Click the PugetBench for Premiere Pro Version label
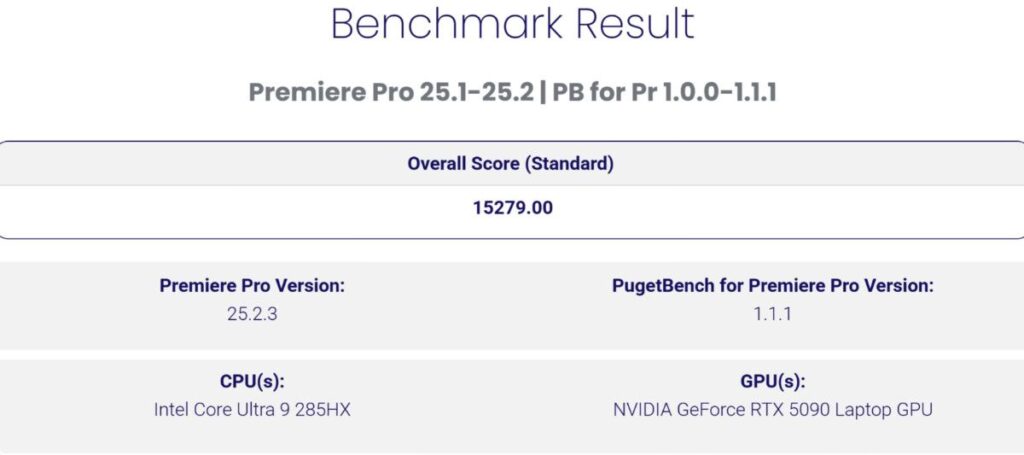 [772, 286]
